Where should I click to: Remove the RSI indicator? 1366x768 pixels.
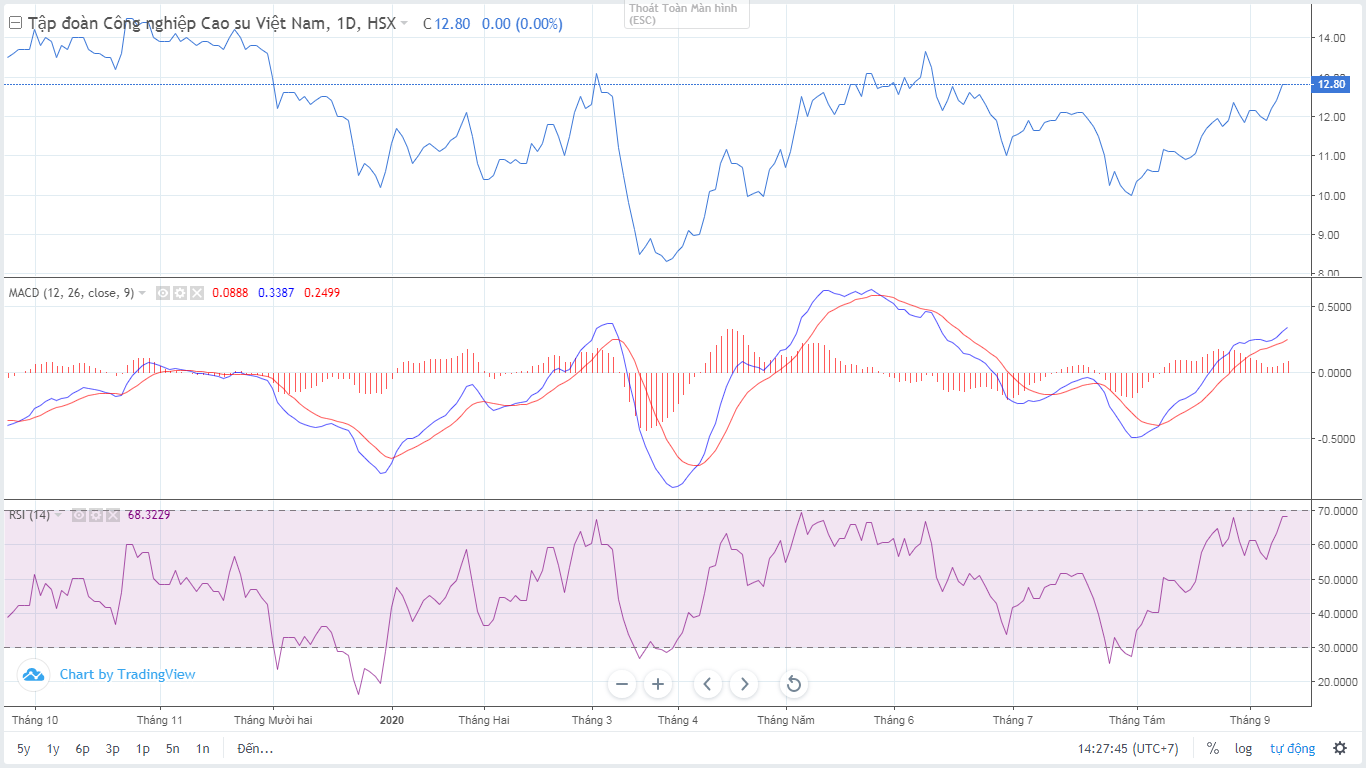coord(112,515)
